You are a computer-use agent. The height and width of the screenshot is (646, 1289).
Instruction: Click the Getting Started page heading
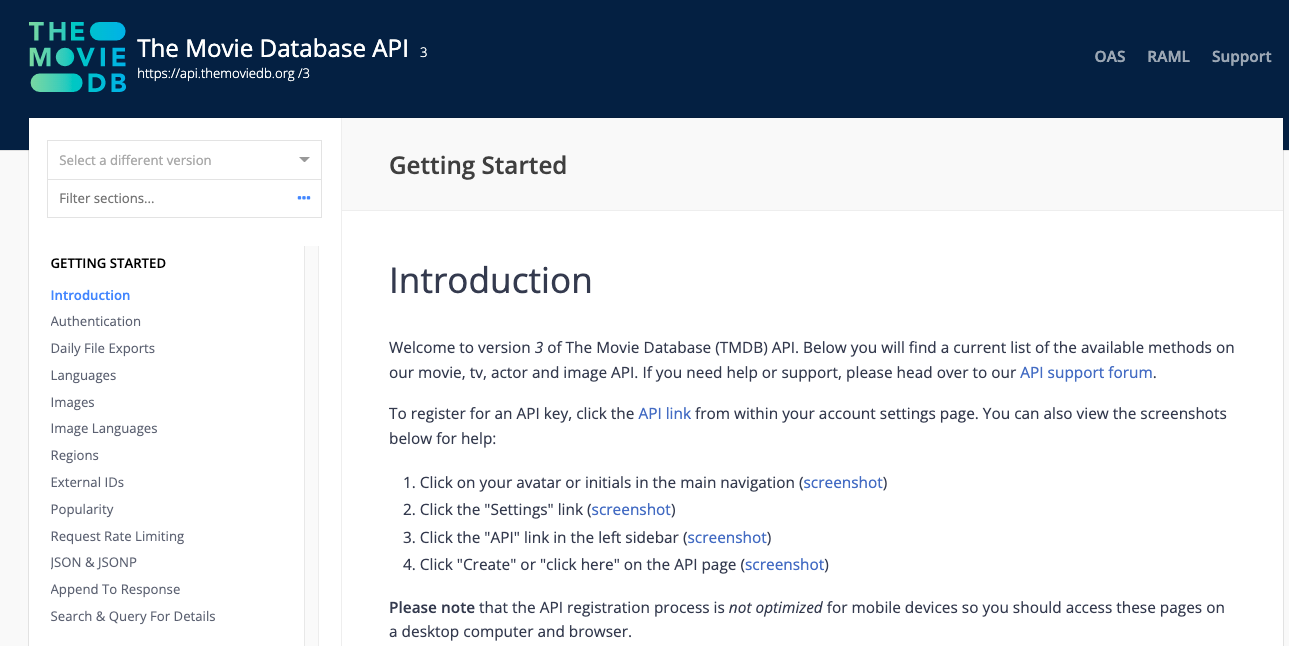(x=478, y=165)
